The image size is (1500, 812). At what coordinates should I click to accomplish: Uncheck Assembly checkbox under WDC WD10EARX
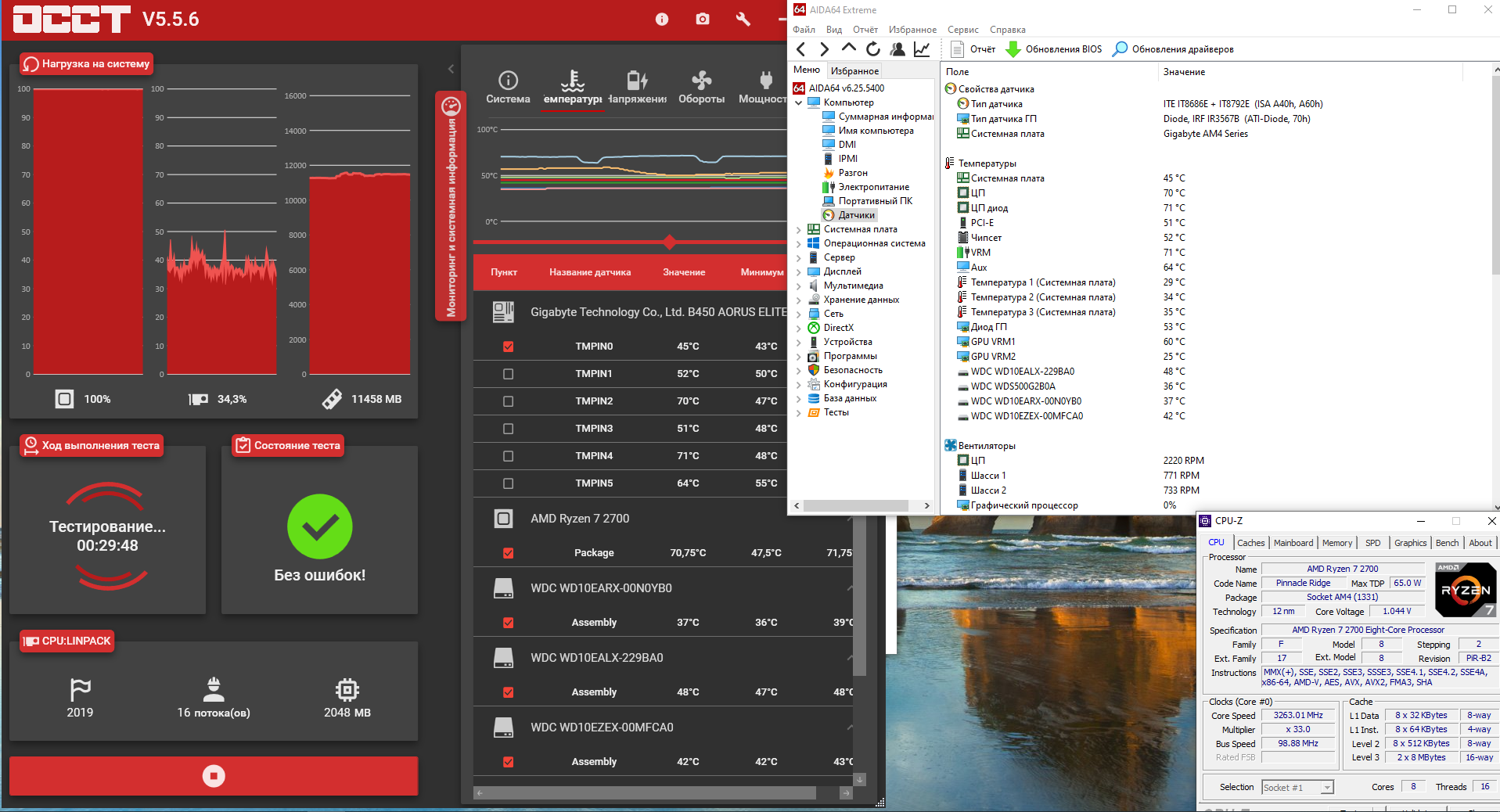click(x=508, y=623)
